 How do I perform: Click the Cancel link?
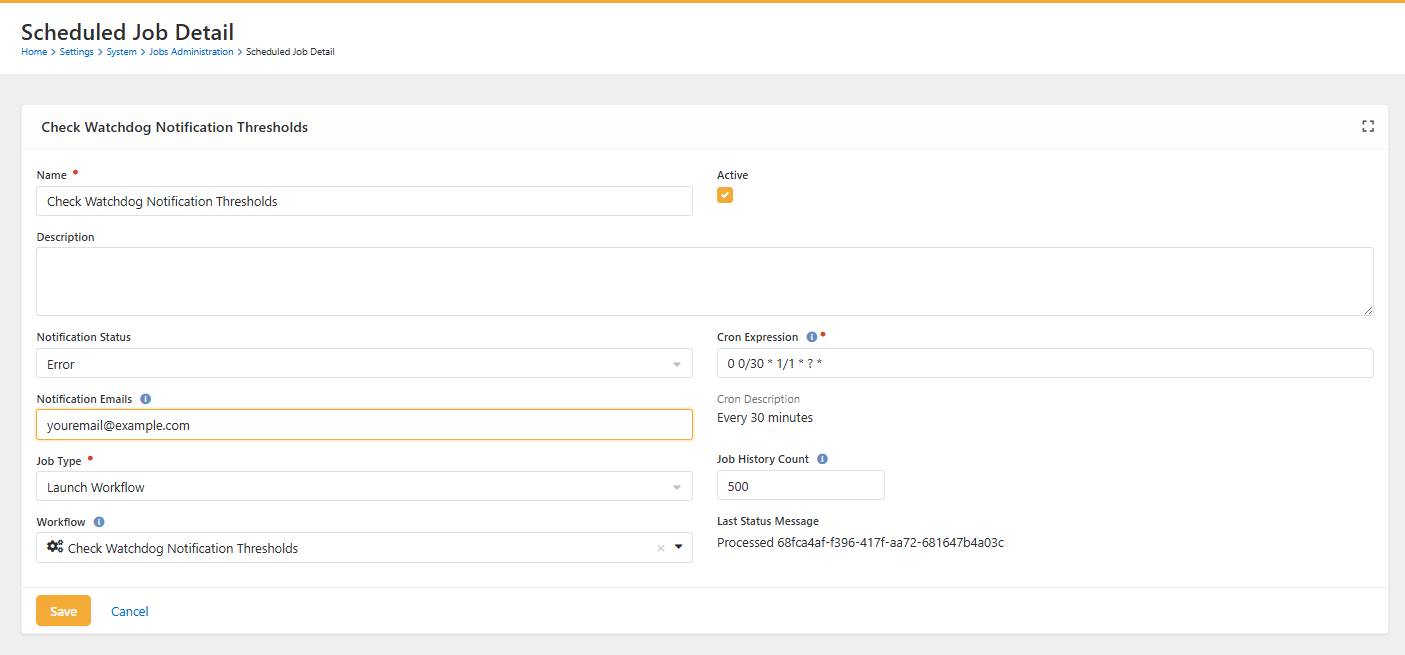[130, 611]
